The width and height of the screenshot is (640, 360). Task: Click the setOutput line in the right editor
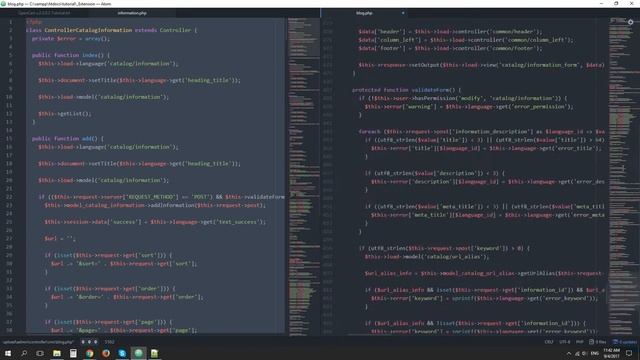click(x=482, y=65)
